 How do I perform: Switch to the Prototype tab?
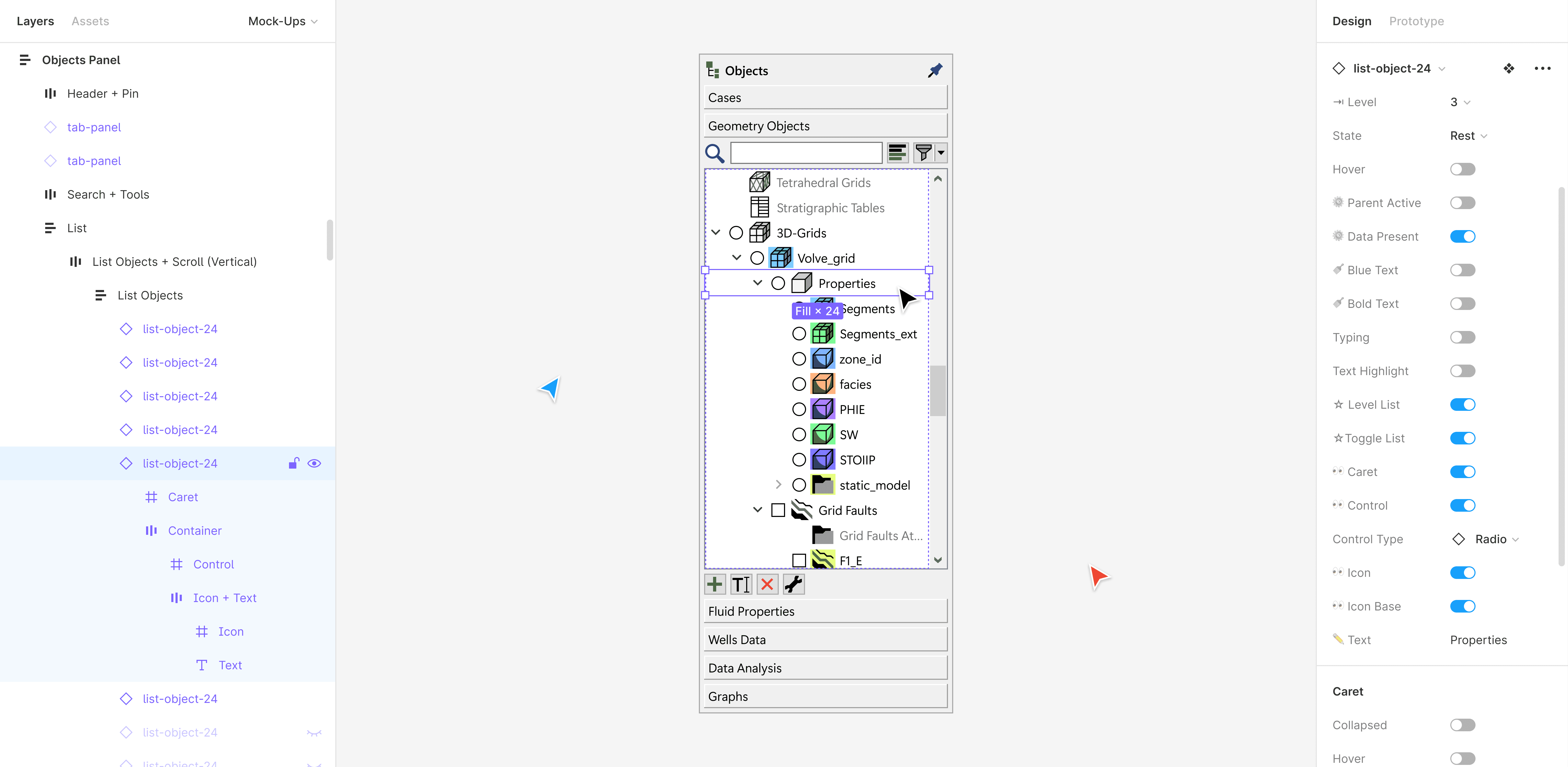1416,21
